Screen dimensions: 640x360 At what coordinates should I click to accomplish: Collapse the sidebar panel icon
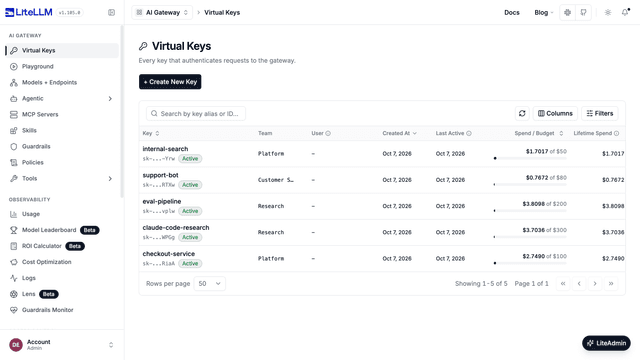coord(111,13)
